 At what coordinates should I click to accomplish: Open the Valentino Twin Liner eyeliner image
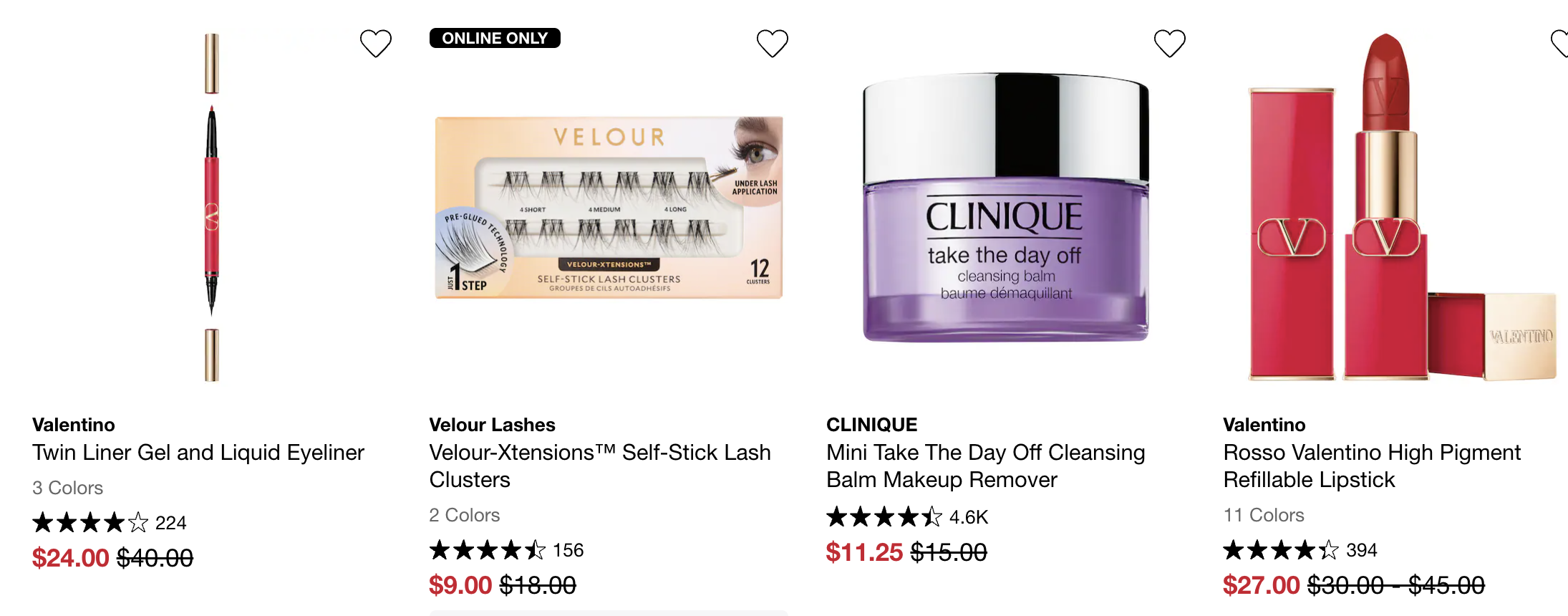(212, 208)
